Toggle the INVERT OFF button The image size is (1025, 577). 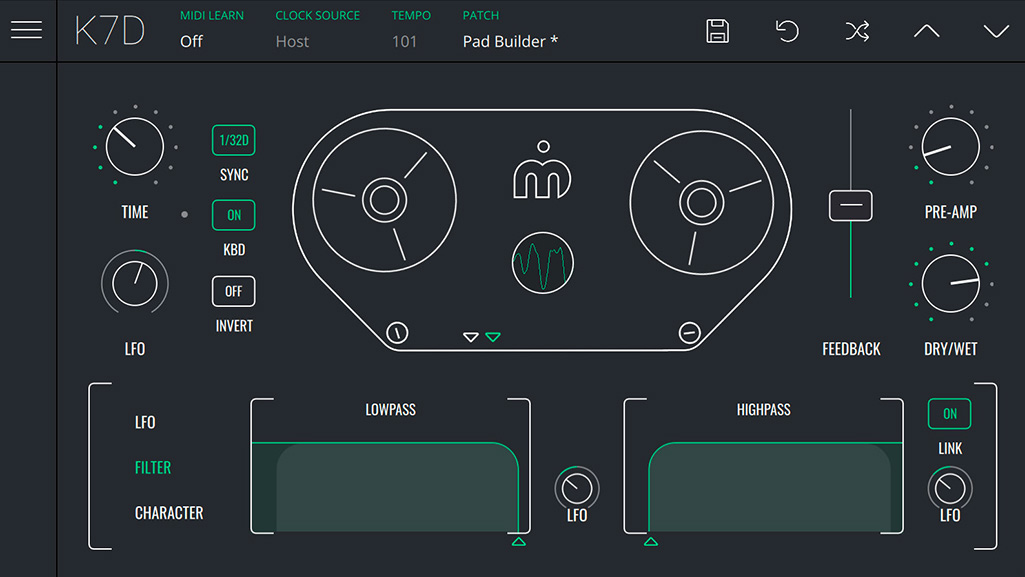233,291
